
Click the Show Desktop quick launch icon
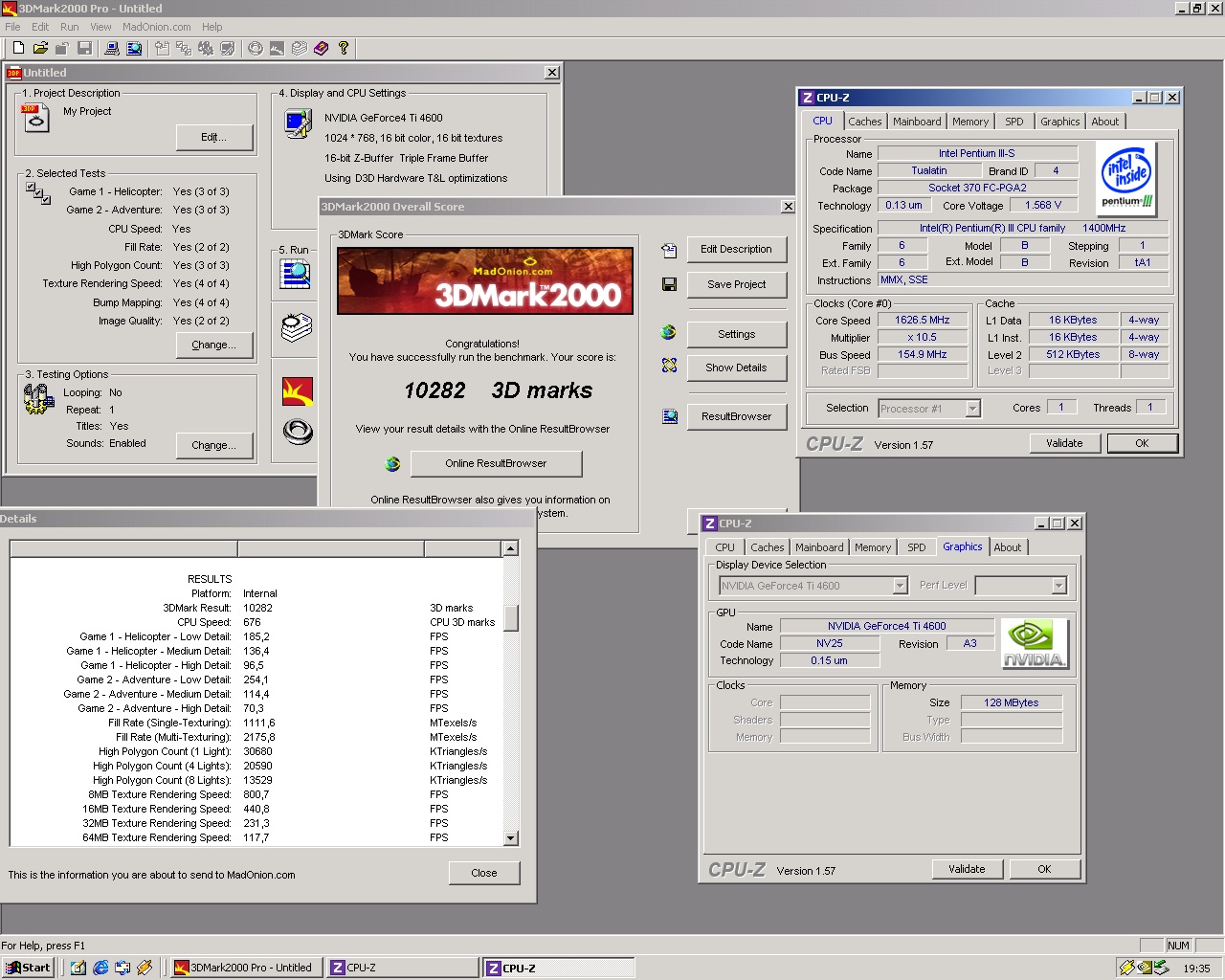[x=78, y=968]
